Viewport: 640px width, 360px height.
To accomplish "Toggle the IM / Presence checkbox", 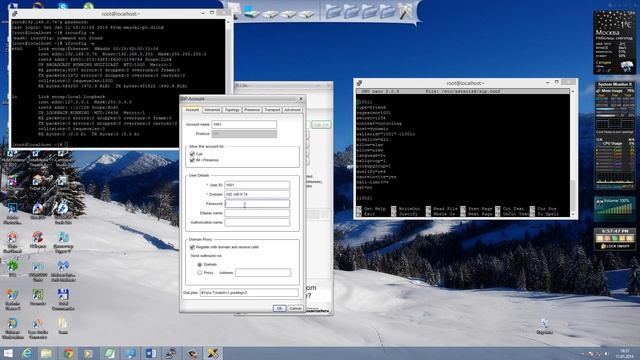I will click(x=192, y=160).
